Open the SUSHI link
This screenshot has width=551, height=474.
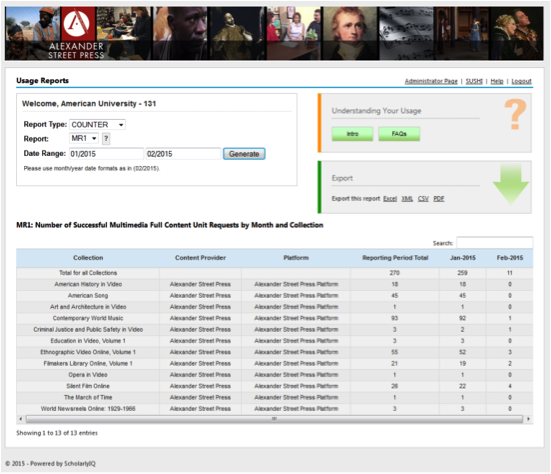(x=474, y=81)
